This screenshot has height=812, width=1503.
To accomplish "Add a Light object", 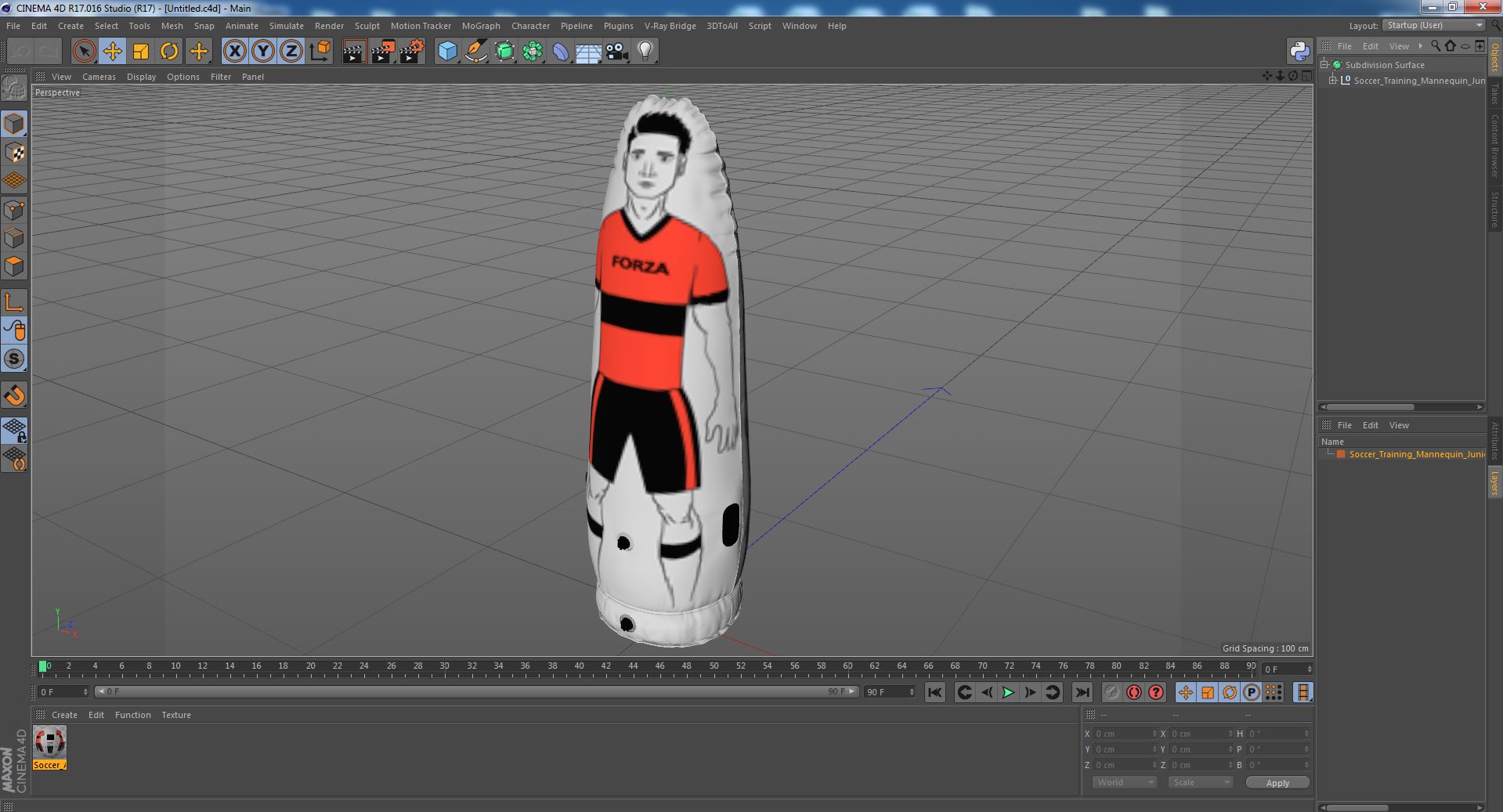I will (645, 52).
